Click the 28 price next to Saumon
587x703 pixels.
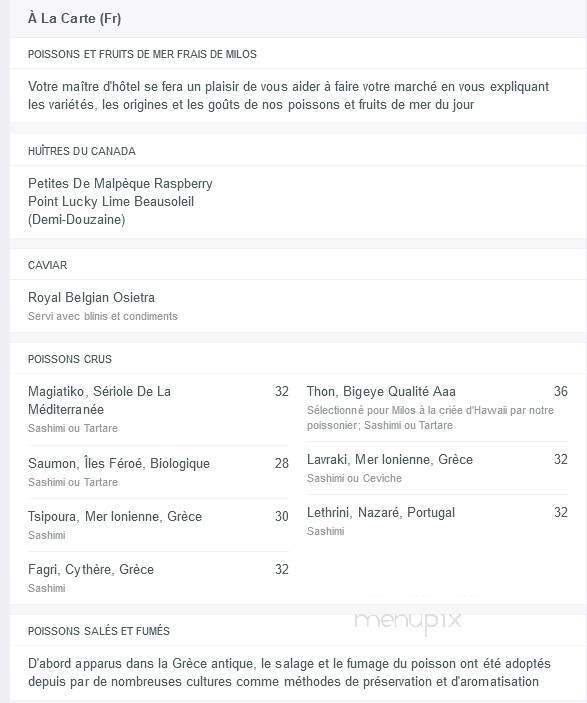tap(282, 463)
